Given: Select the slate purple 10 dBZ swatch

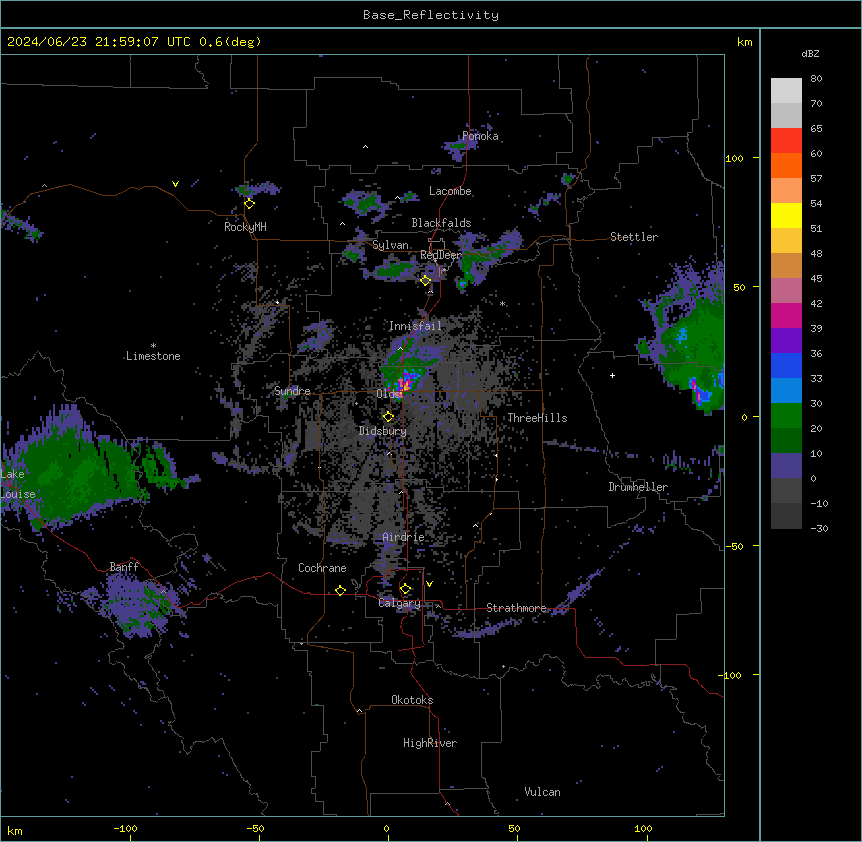Looking at the screenshot, I should point(786,466).
